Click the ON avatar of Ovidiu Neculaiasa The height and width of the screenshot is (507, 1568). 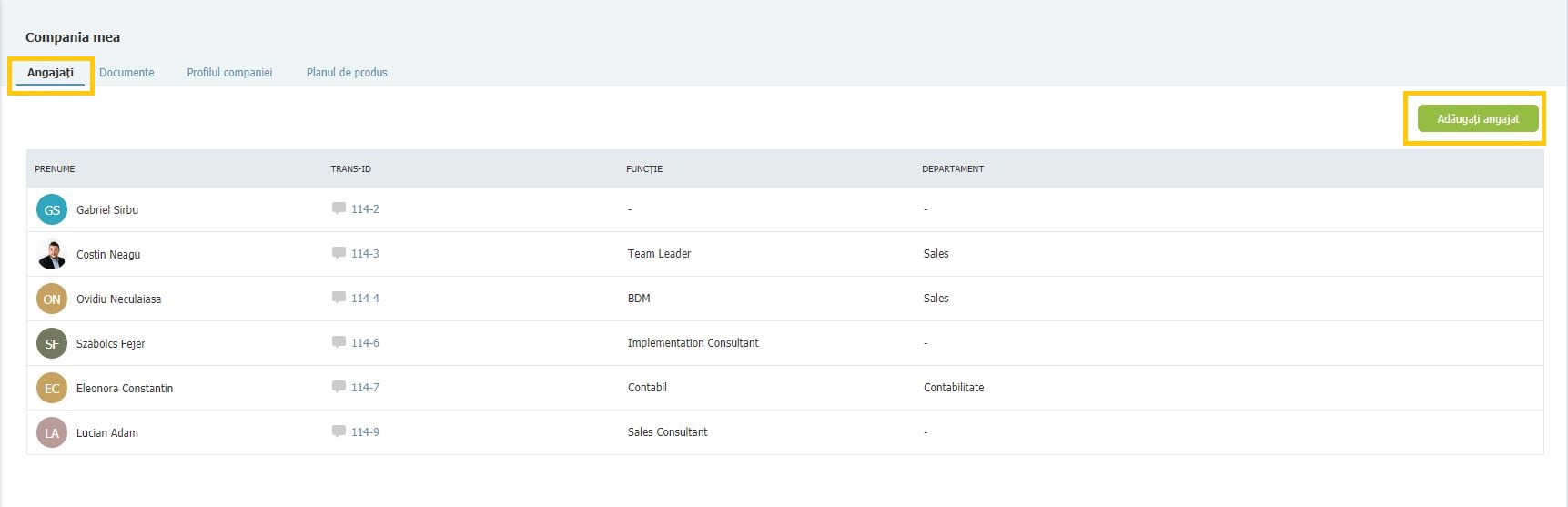click(52, 299)
